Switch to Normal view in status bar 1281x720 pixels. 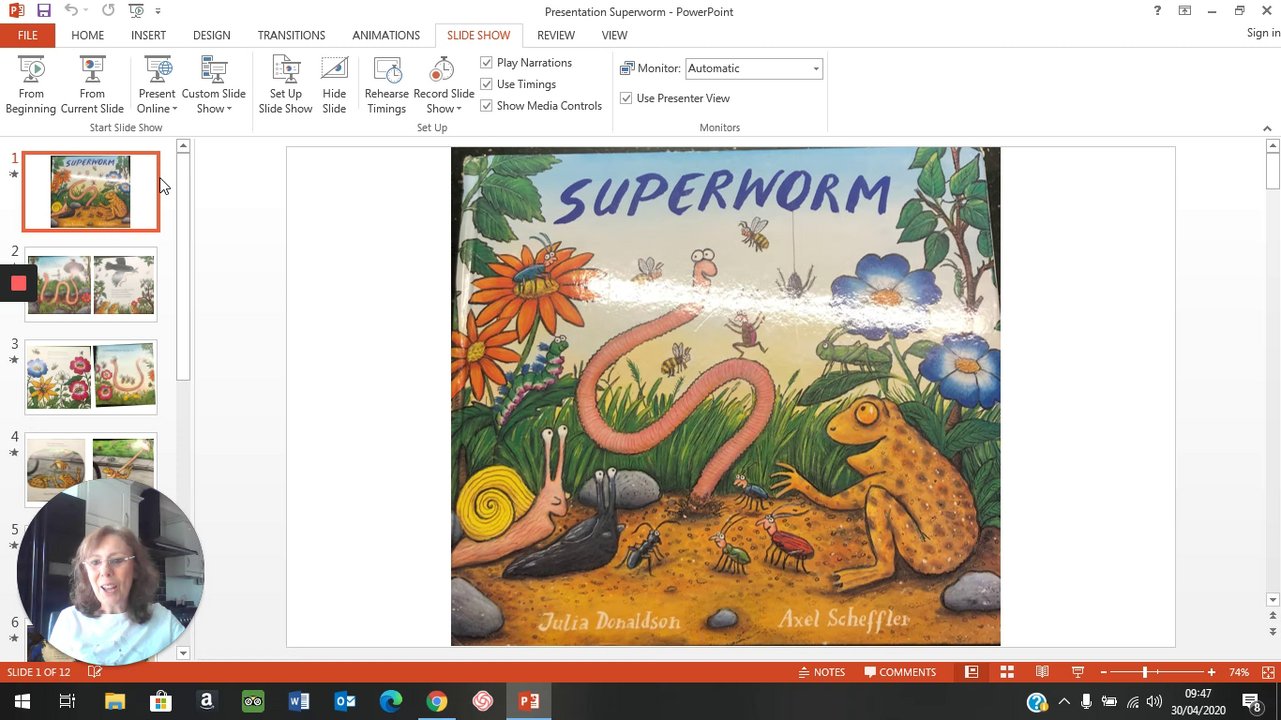pos(971,672)
